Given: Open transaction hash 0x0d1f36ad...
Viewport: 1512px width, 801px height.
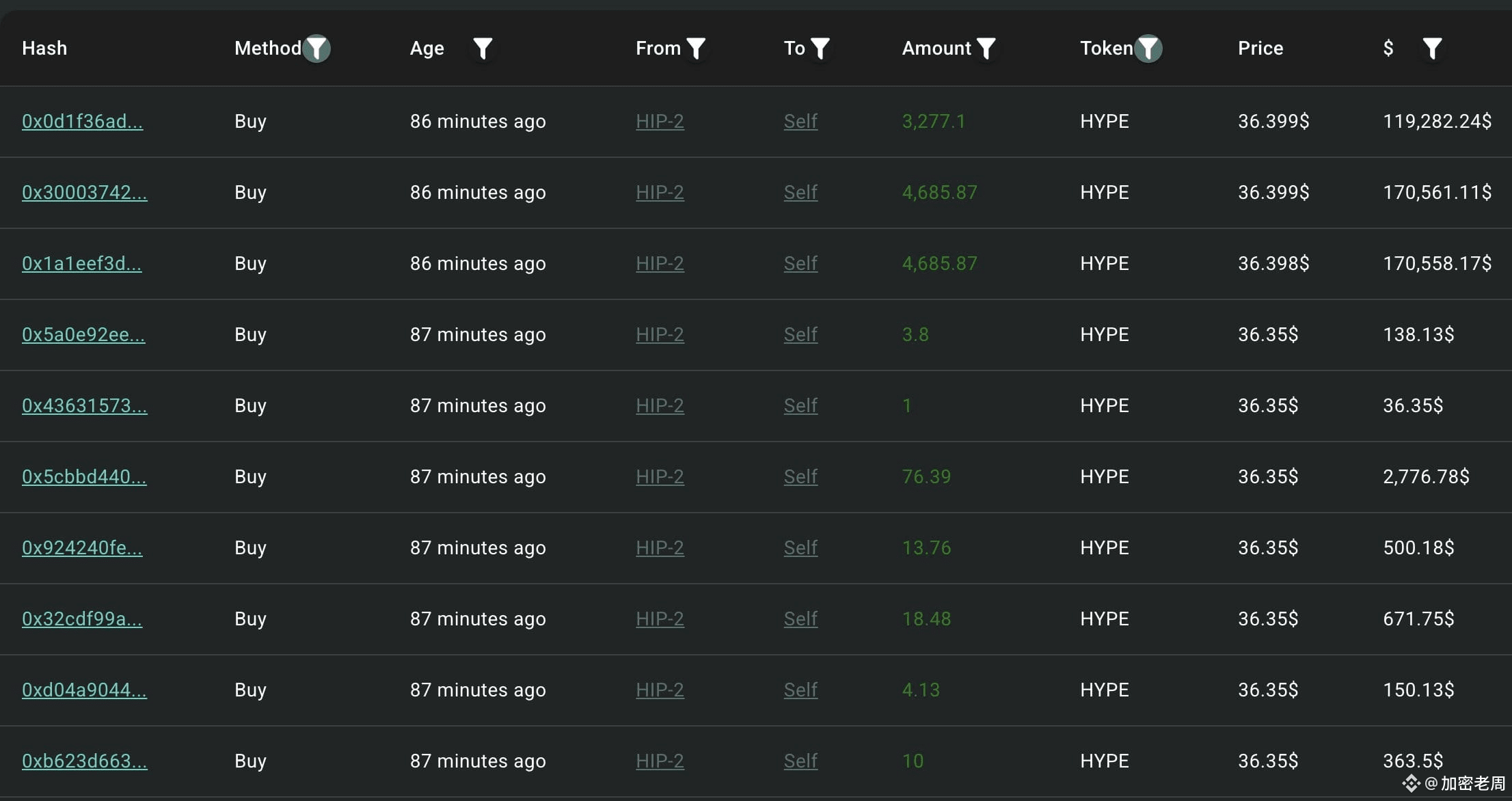Looking at the screenshot, I should [x=82, y=122].
